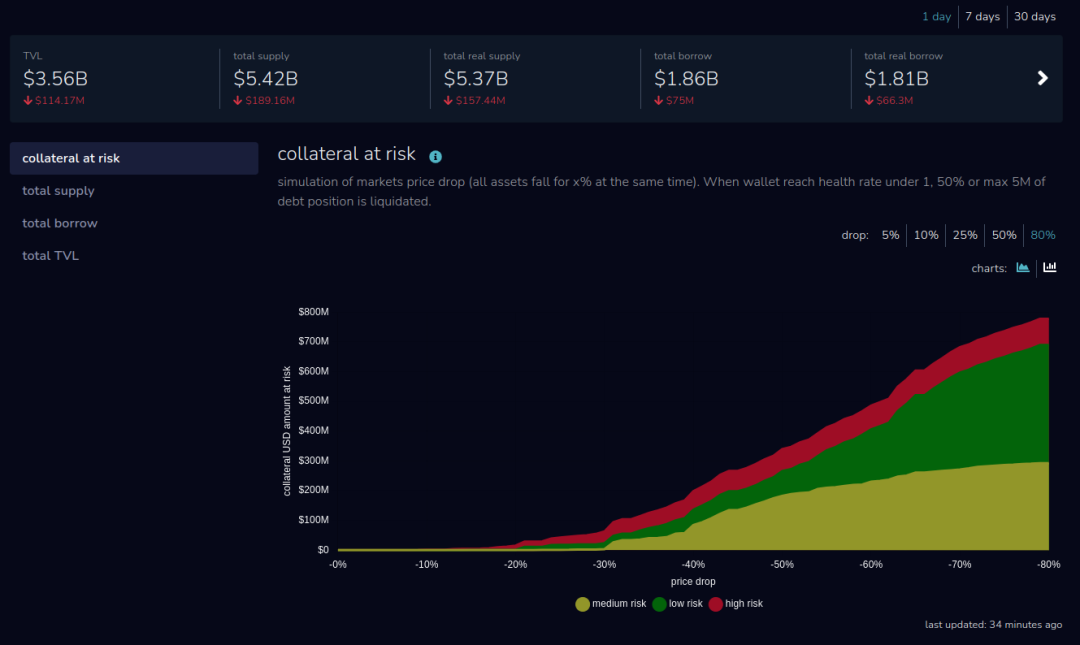Image resolution: width=1080 pixels, height=645 pixels.
Task: Select the 5% drop option
Action: click(x=890, y=235)
